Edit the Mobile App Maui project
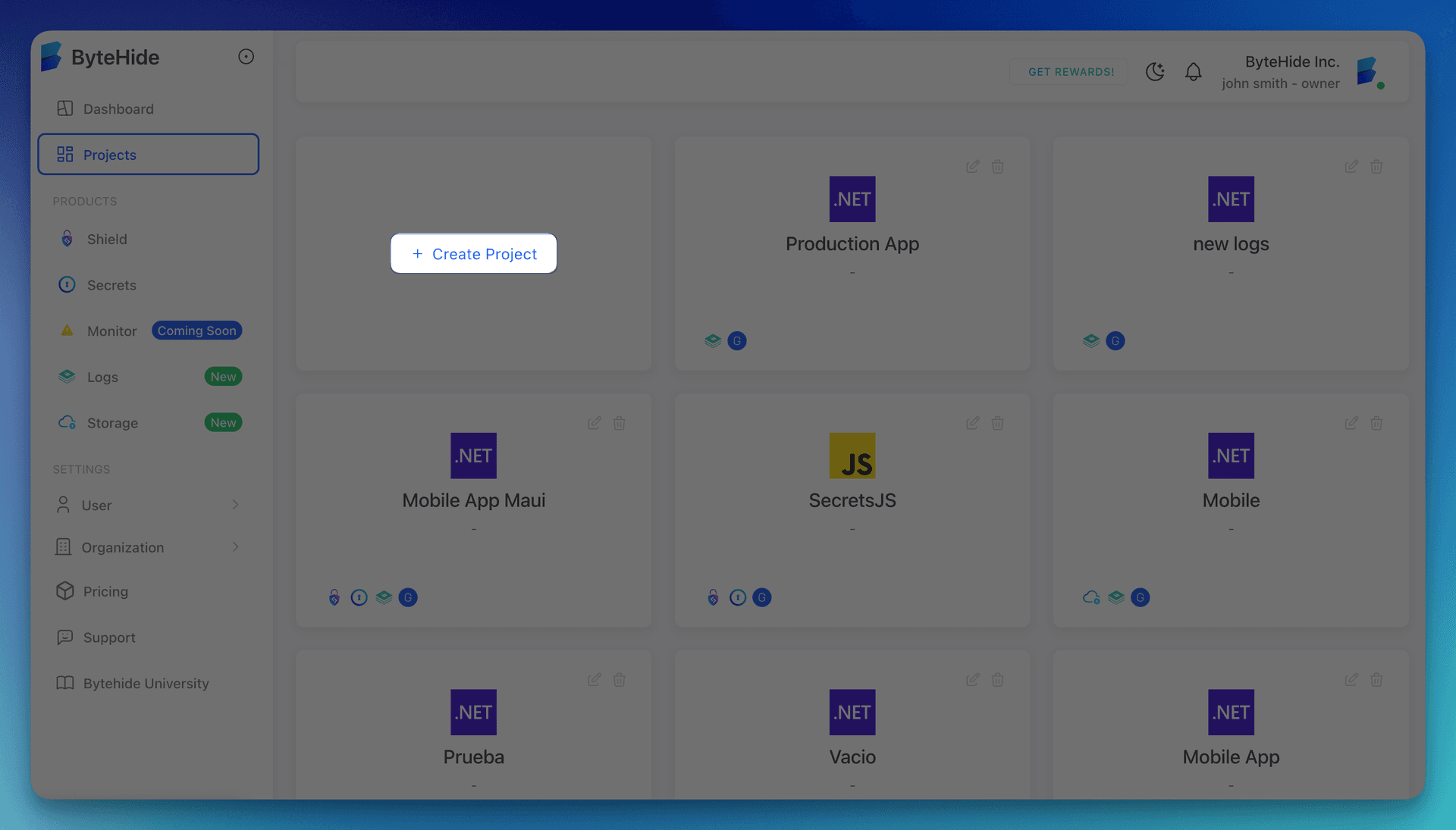The image size is (1456, 830). point(594,423)
